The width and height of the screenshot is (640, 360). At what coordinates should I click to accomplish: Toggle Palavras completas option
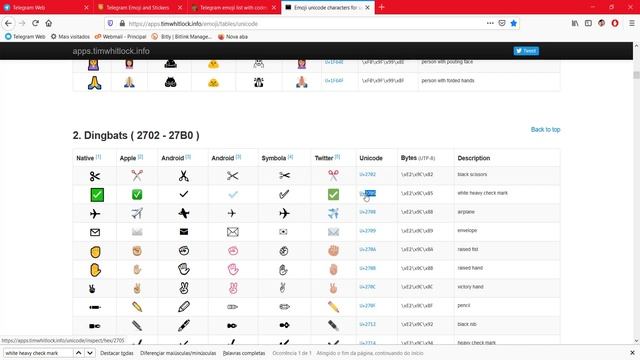click(x=244, y=353)
